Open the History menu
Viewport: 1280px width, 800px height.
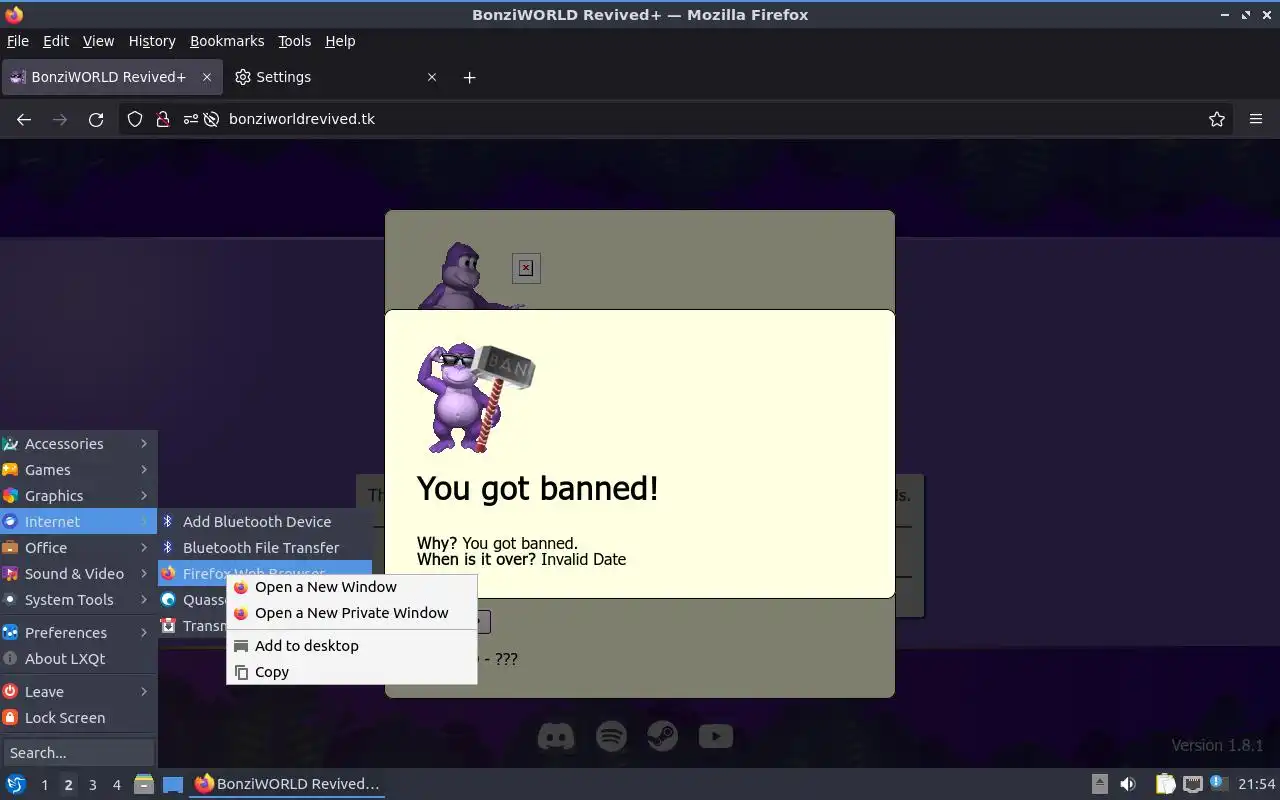pyautogui.click(x=152, y=41)
